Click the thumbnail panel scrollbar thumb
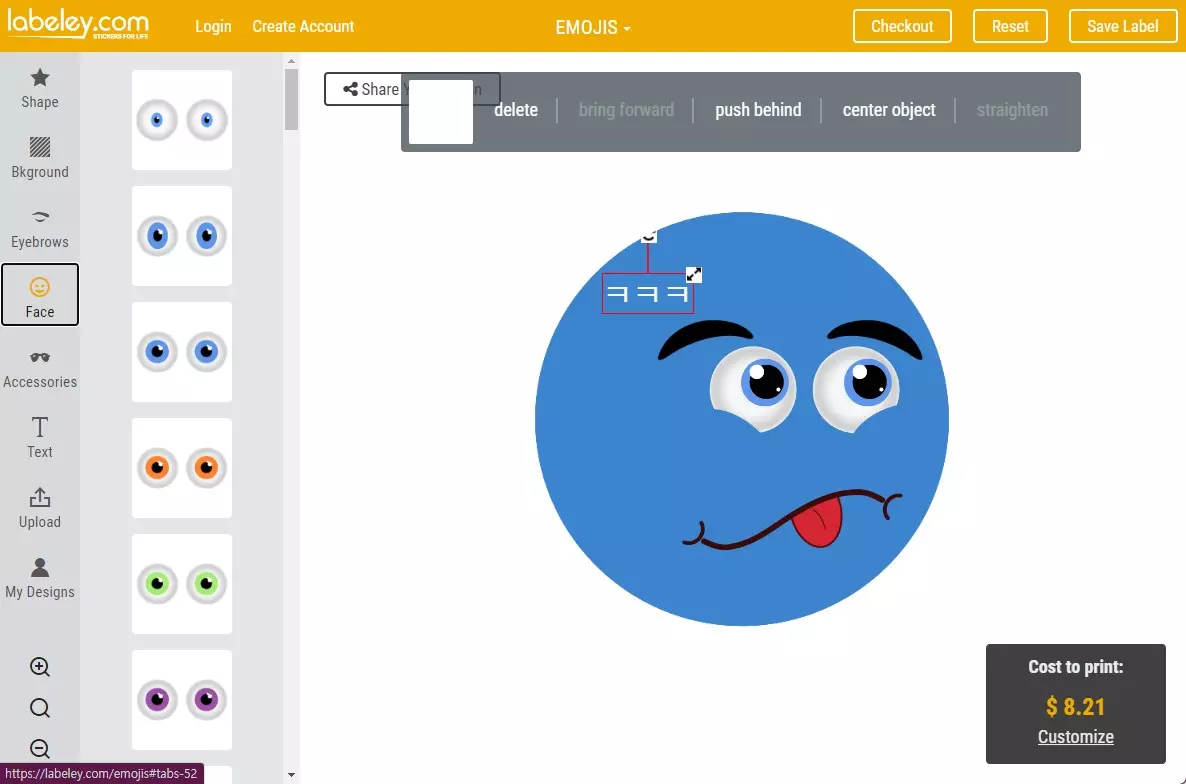The image size is (1186, 784). [291, 99]
